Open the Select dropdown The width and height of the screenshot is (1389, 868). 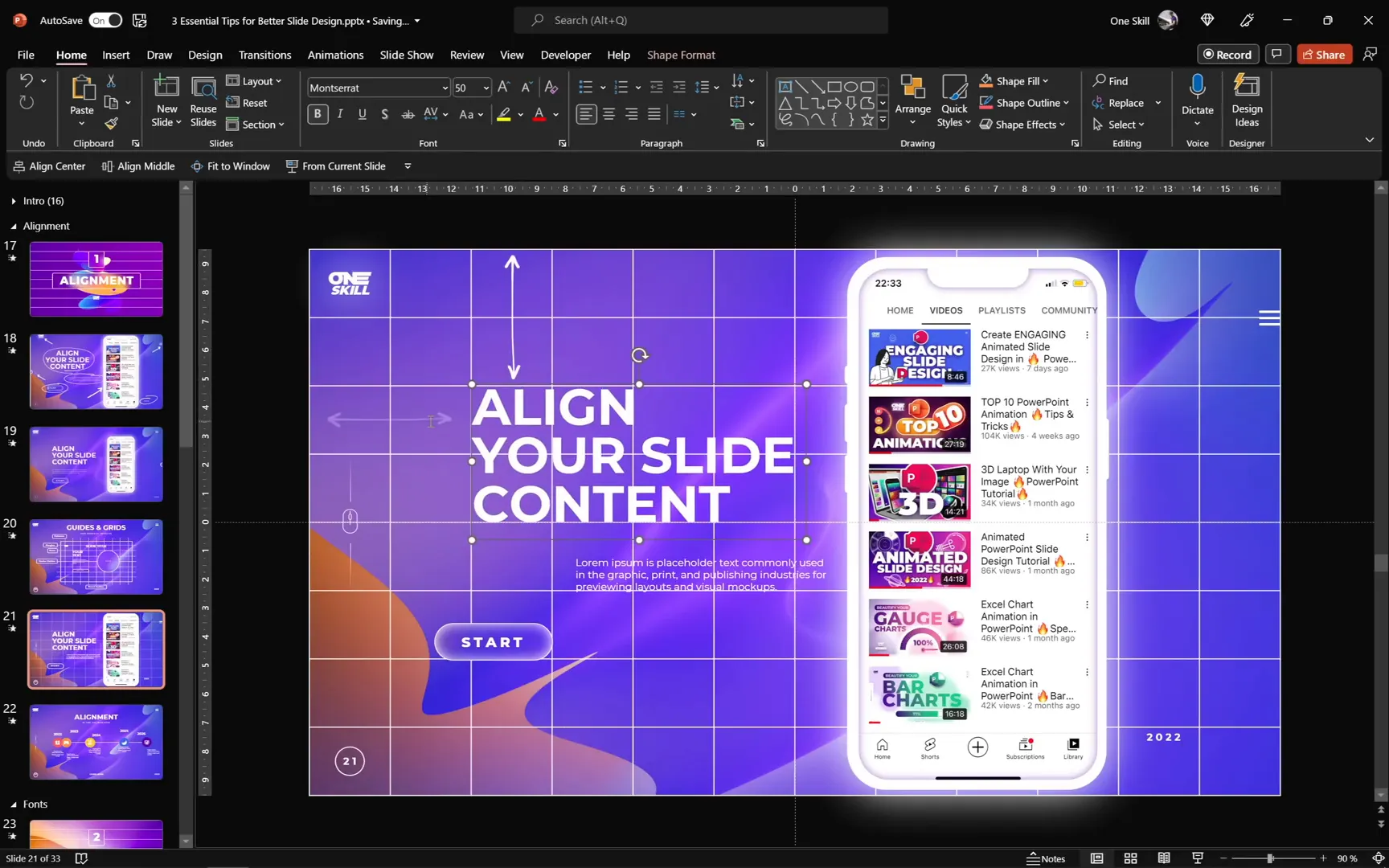[x=1118, y=124]
